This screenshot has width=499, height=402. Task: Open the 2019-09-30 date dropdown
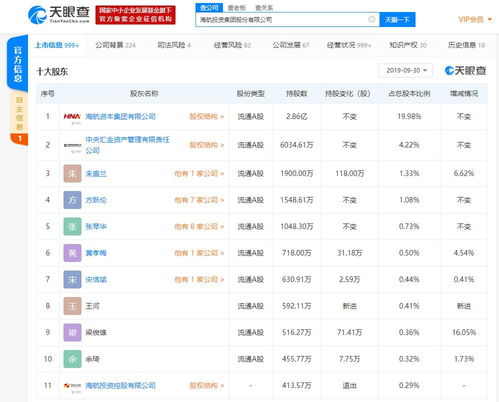(406, 71)
